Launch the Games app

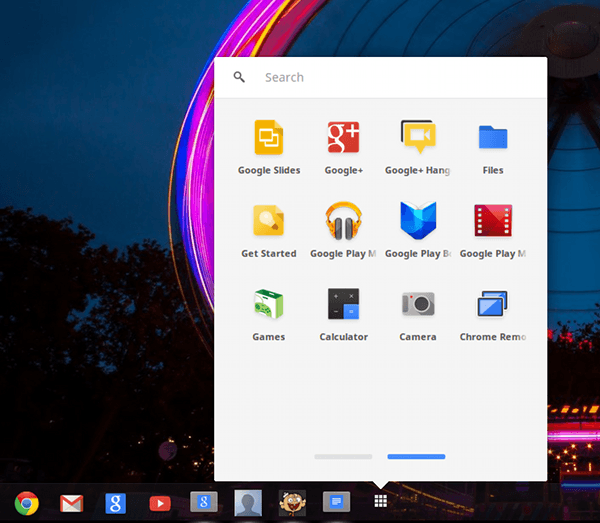[269, 304]
